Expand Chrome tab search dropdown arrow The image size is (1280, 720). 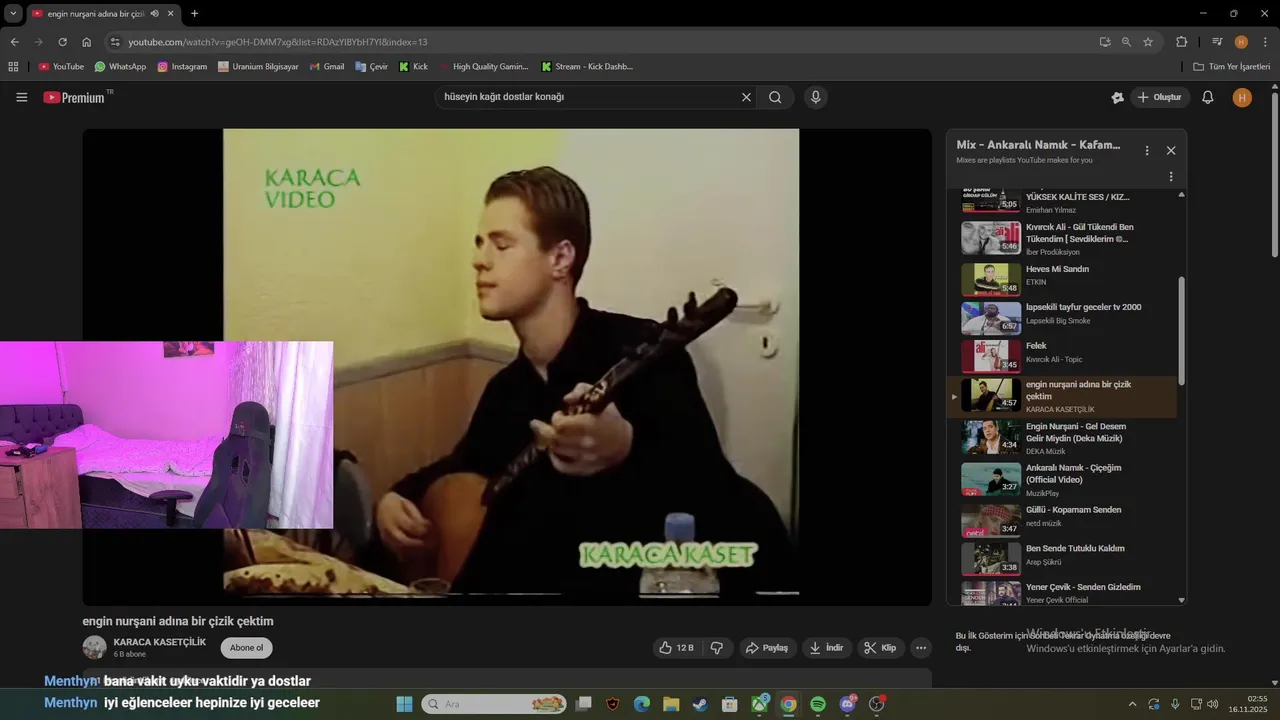[x=13, y=13]
